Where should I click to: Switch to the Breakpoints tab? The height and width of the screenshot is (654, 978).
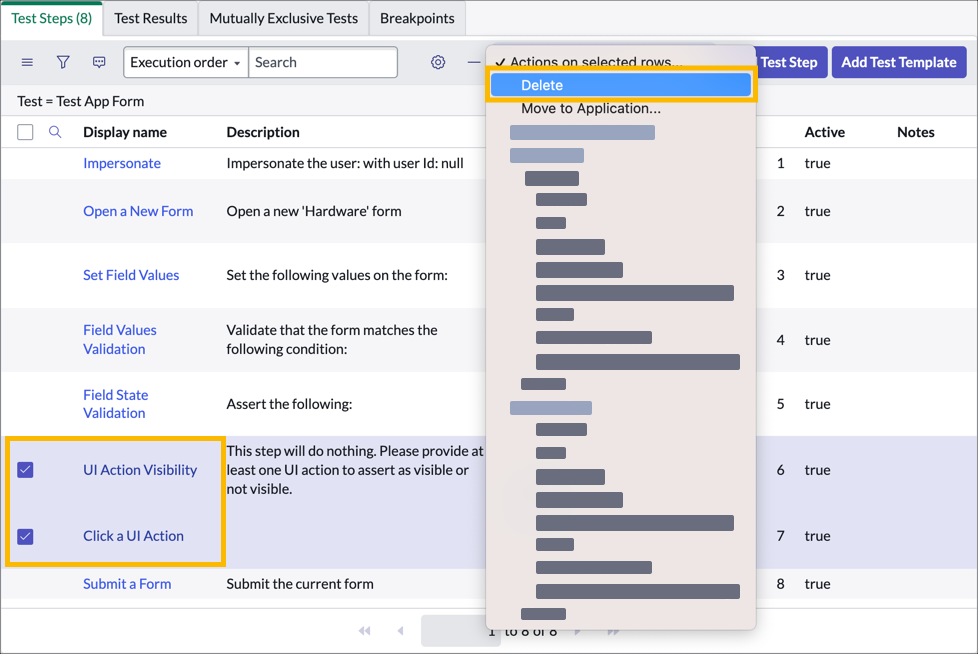click(417, 18)
